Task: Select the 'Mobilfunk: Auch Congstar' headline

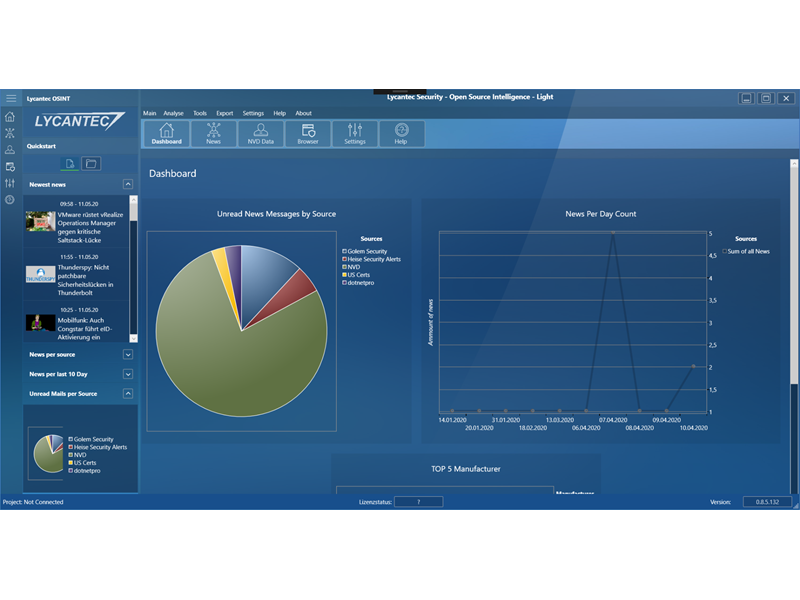Action: 85,329
